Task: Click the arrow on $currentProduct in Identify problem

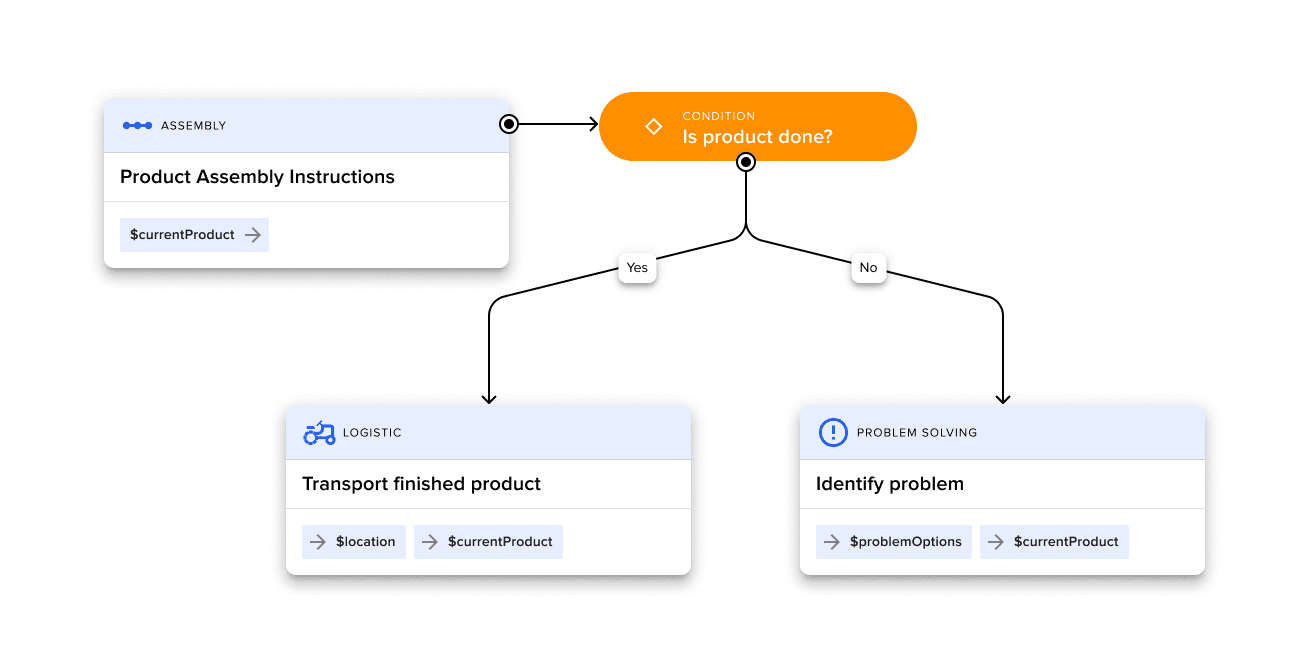Action: click(x=996, y=541)
